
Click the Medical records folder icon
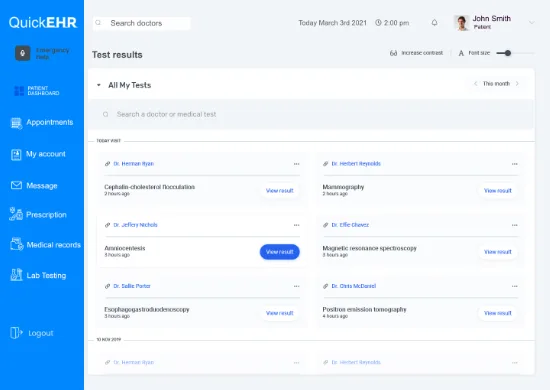(x=16, y=244)
